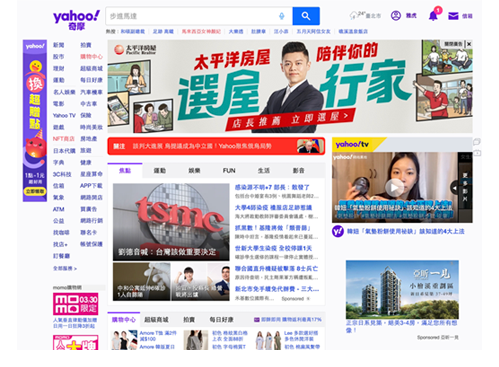
Task: Click the blue search magnifier button
Action: point(306,16)
